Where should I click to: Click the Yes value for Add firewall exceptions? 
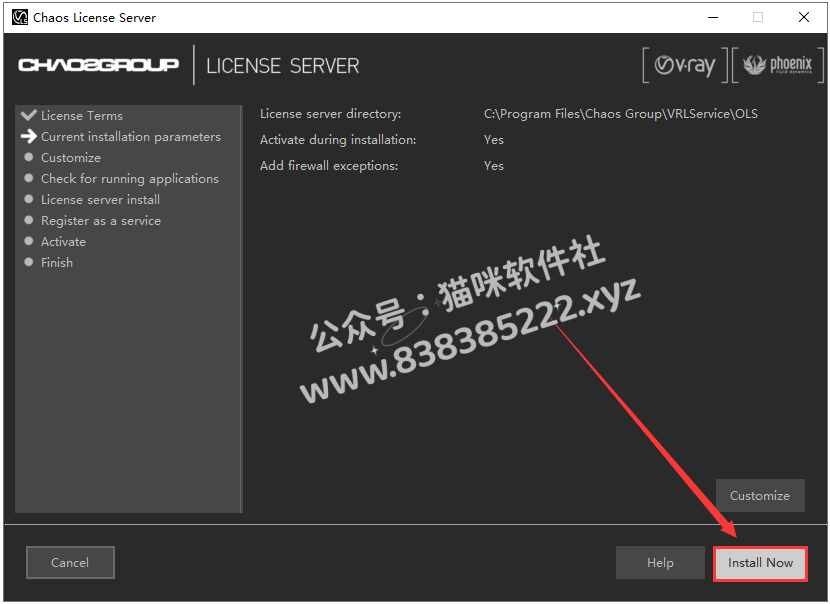tap(493, 166)
